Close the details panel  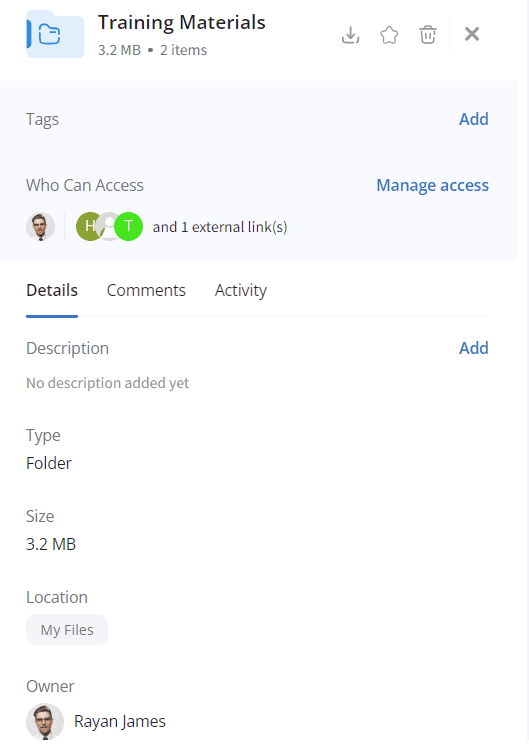click(x=472, y=34)
